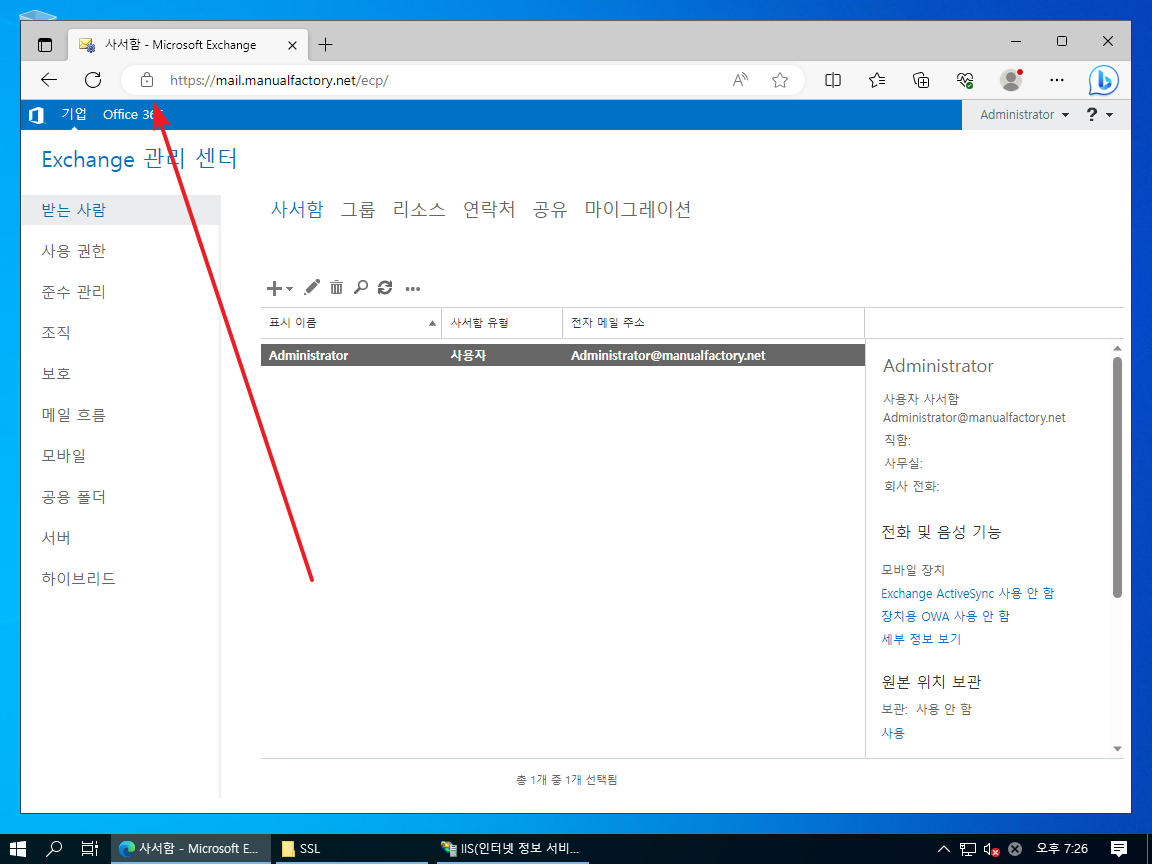Open Browser essentials heart icon

(965, 80)
